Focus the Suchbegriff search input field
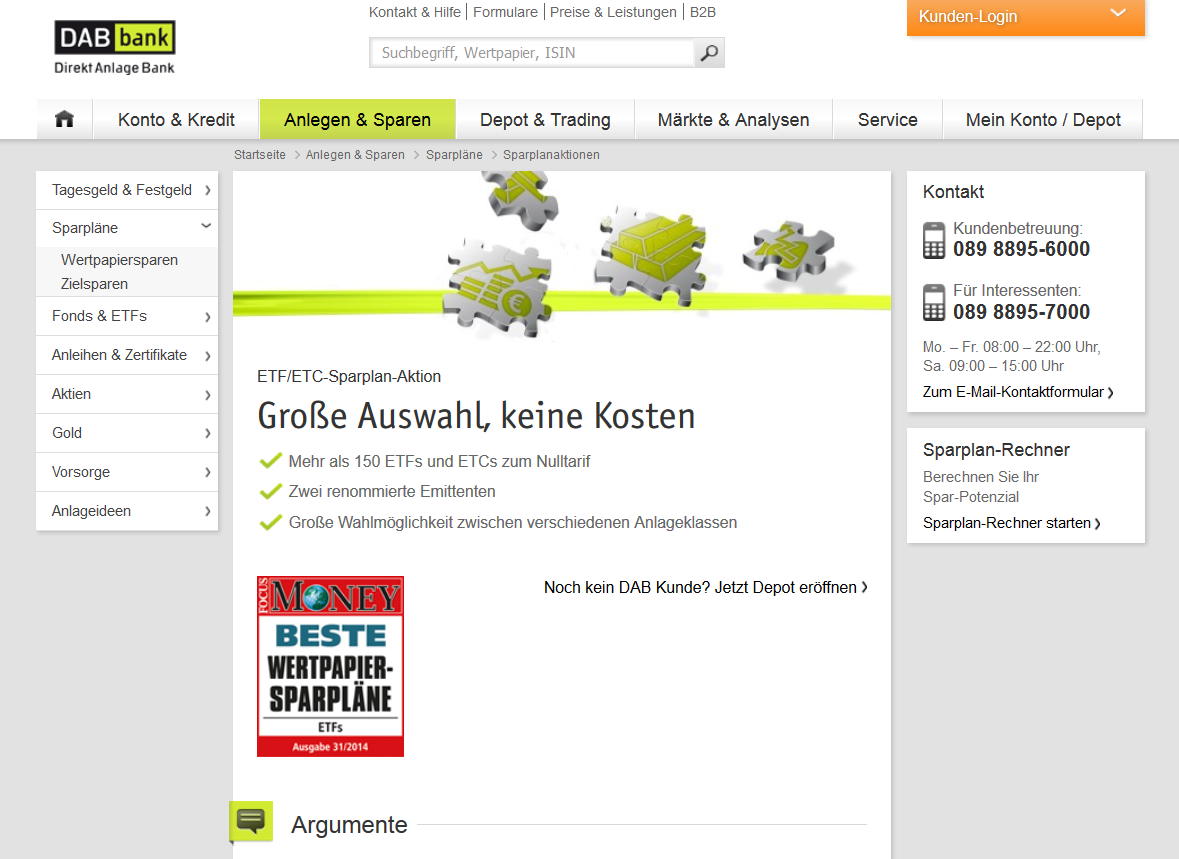Screen dimensions: 1179x859 tap(532, 53)
